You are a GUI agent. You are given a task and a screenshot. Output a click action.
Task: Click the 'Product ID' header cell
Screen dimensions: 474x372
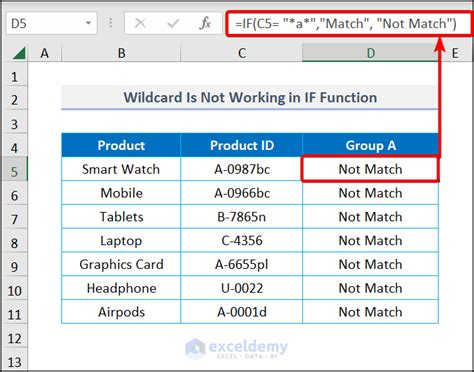click(x=242, y=145)
